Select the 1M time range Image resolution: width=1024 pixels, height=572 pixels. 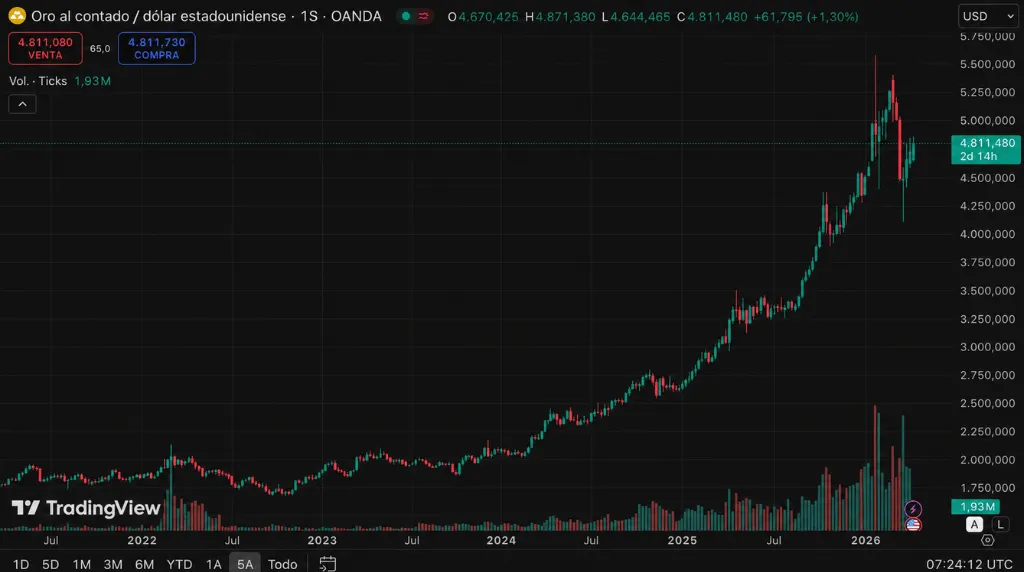pos(82,564)
